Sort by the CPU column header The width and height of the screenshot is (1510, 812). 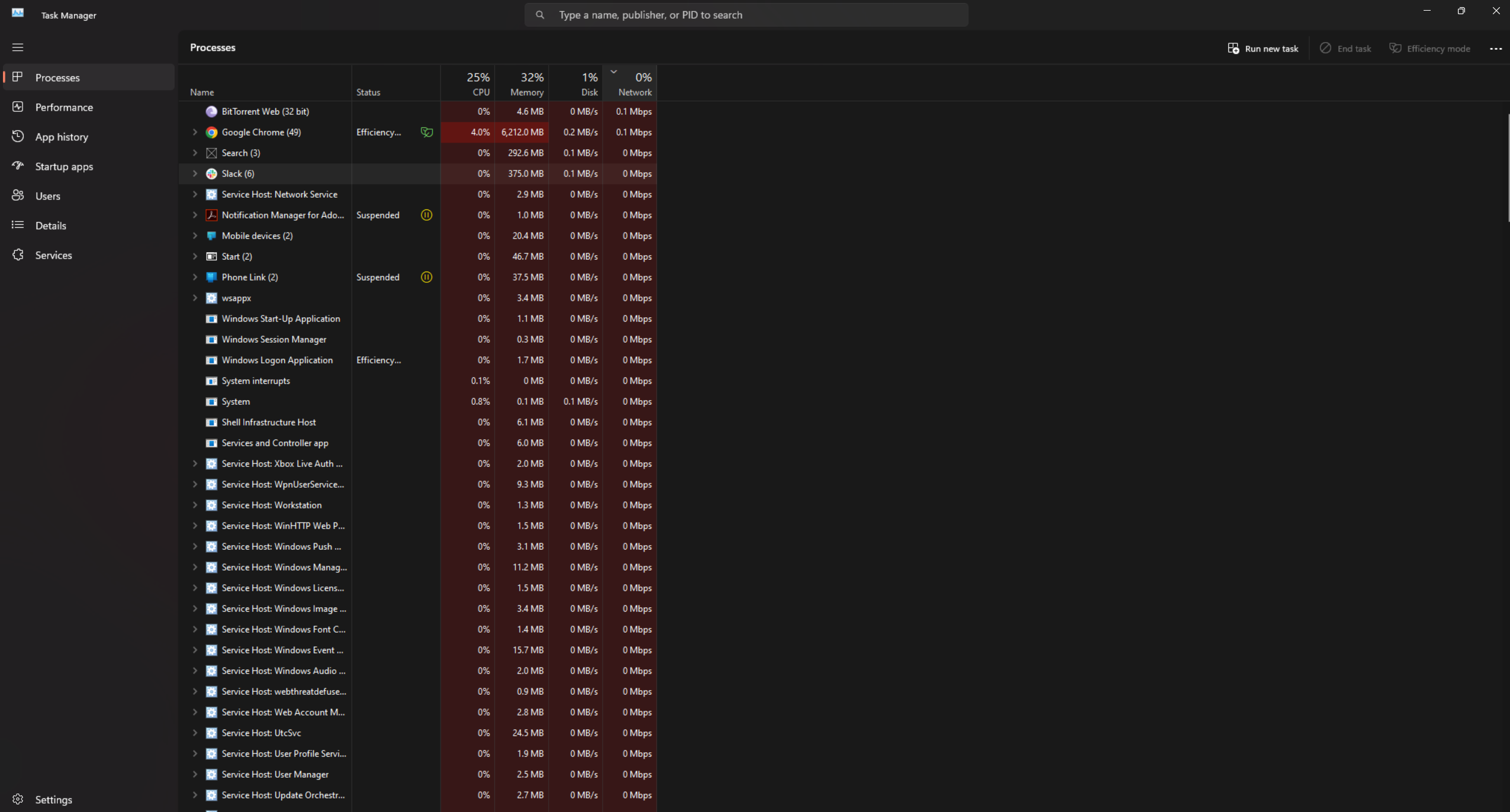pyautogui.click(x=468, y=83)
